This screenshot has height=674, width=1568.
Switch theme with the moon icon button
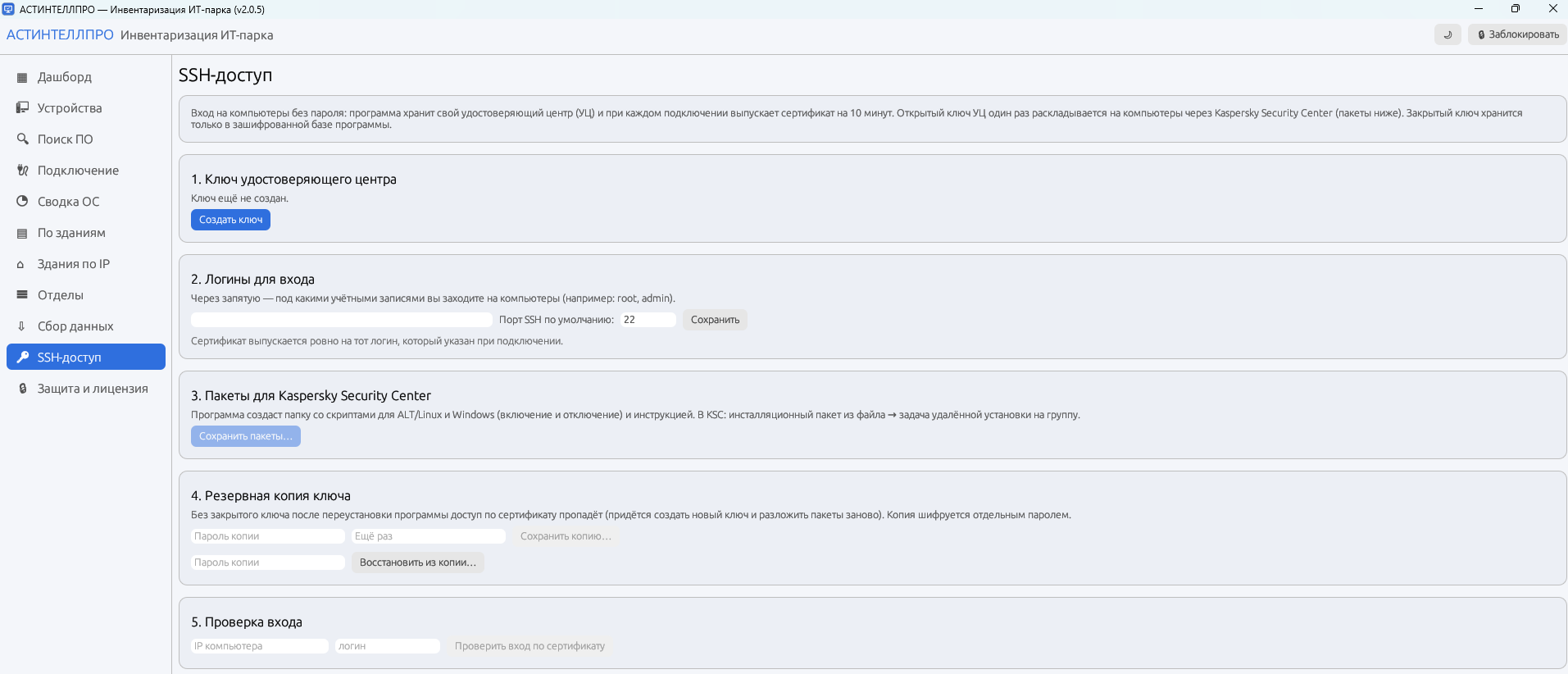tap(1448, 34)
